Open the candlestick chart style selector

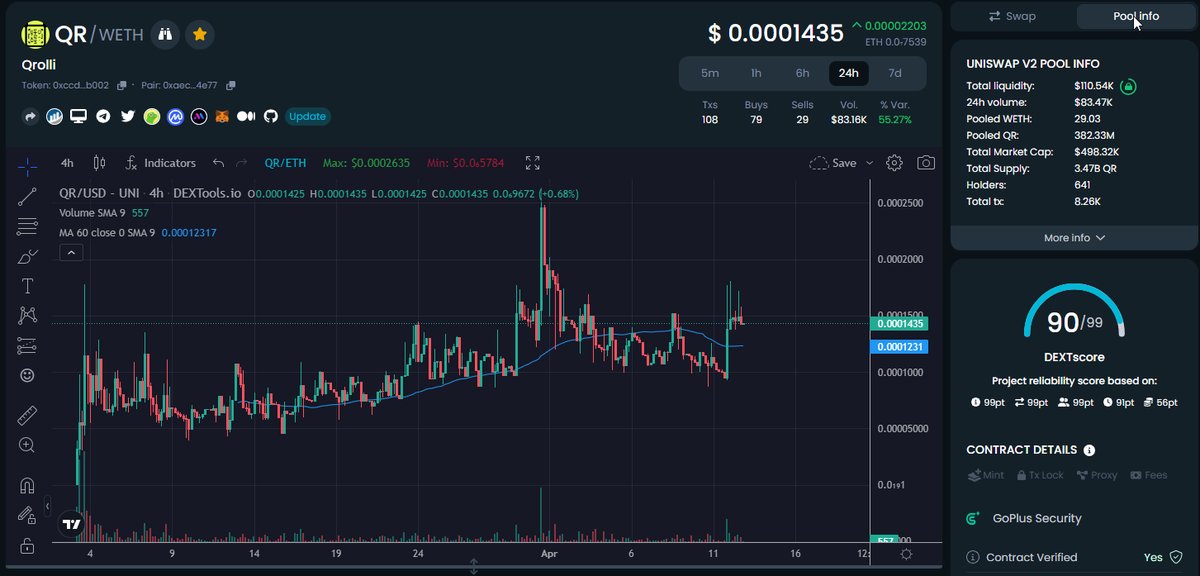(x=99, y=162)
